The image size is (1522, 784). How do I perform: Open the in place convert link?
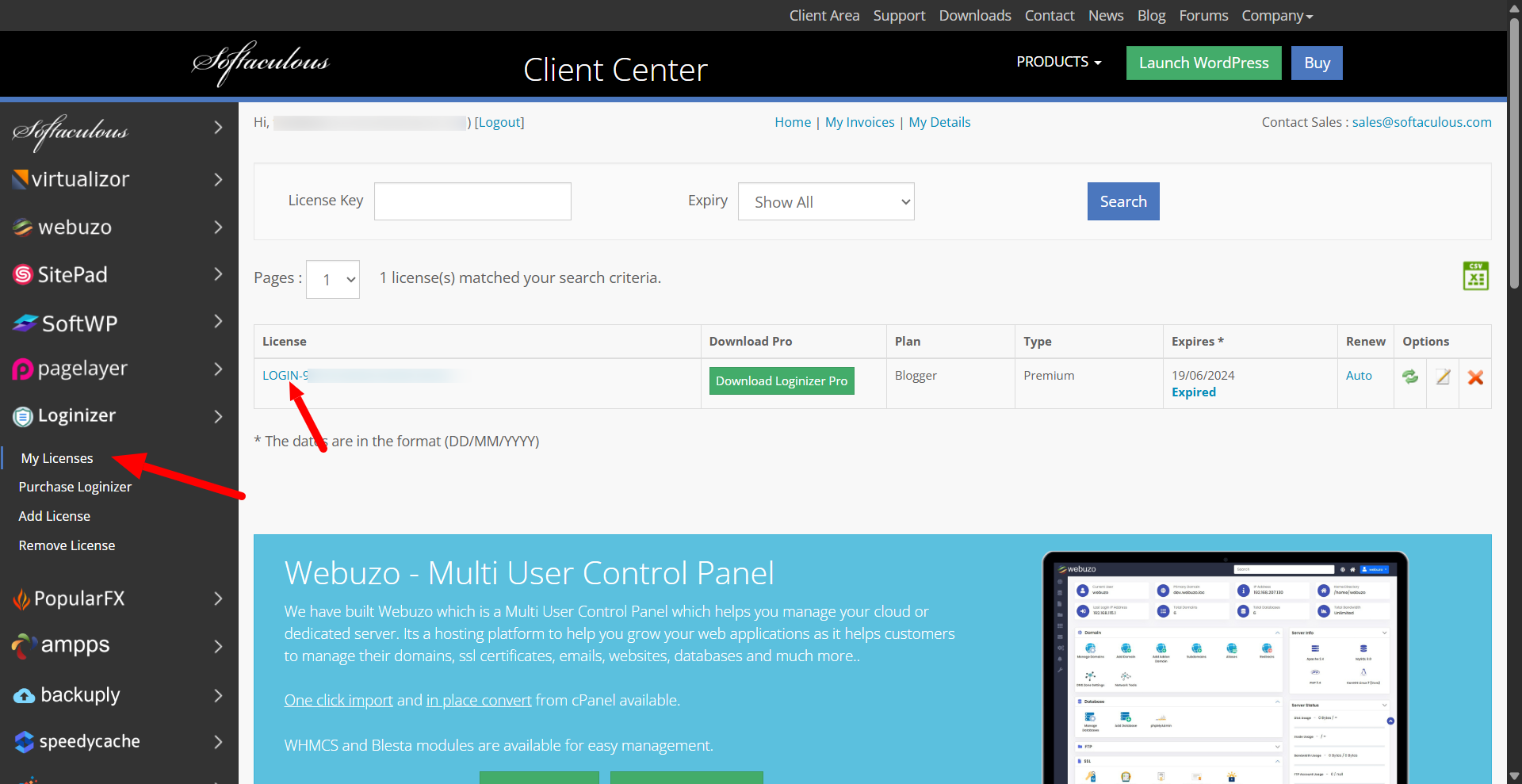[x=479, y=700]
